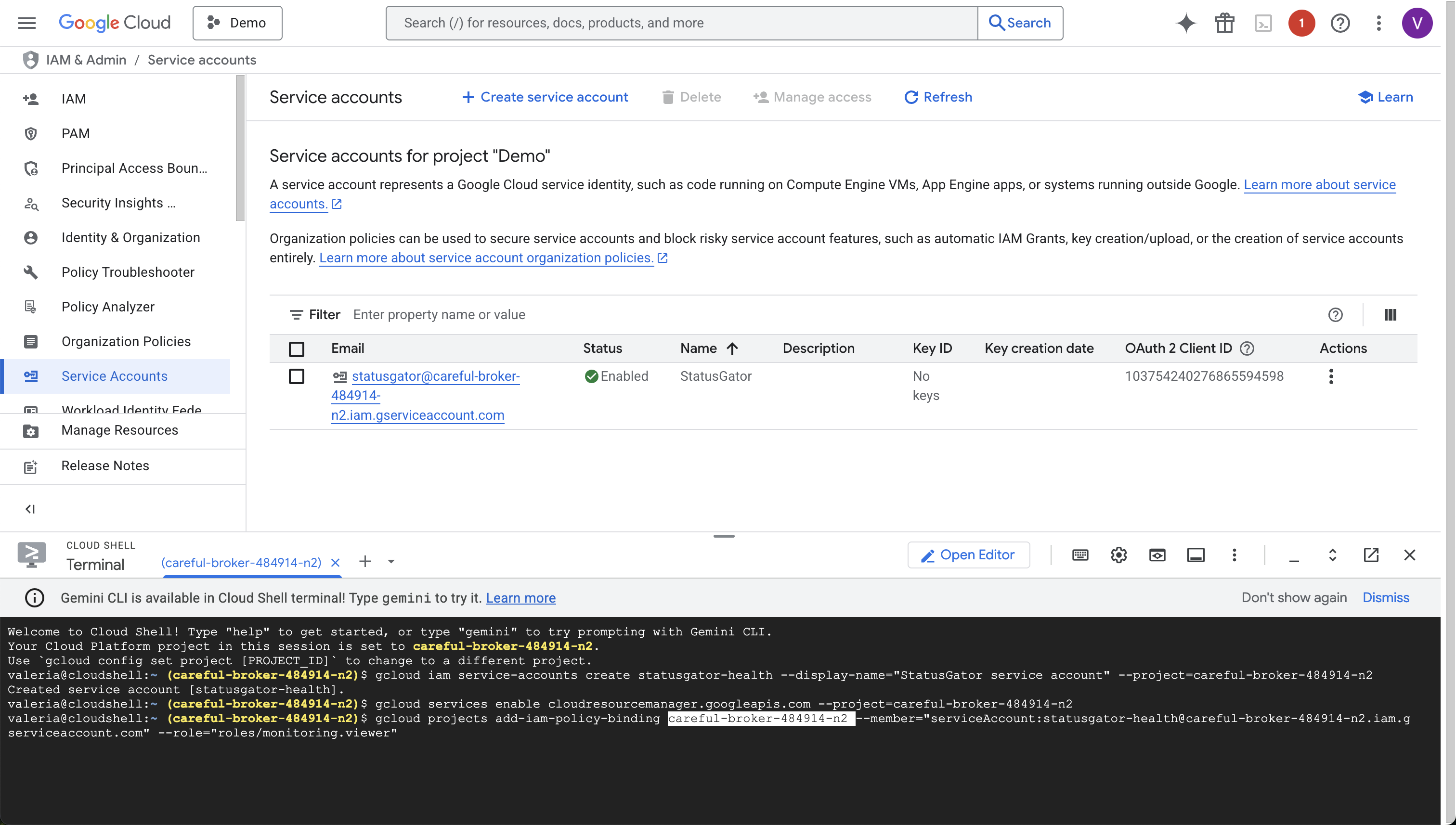This screenshot has height=825, width=1456.
Task: Switch to careful-broker-484914-n2 terminal tab
Action: point(241,563)
